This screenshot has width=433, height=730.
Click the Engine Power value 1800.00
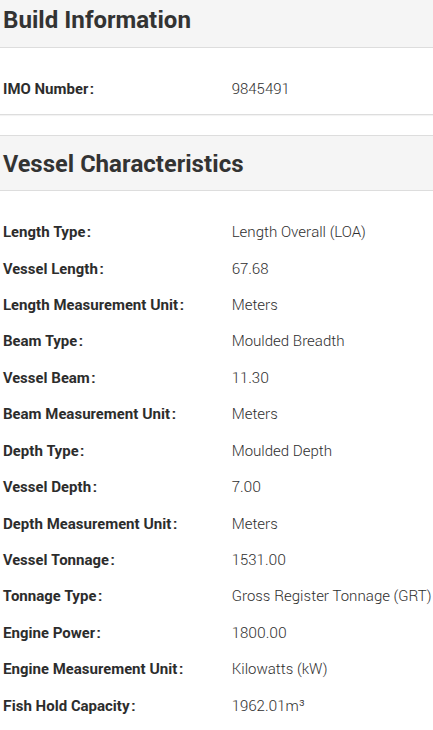[259, 633]
